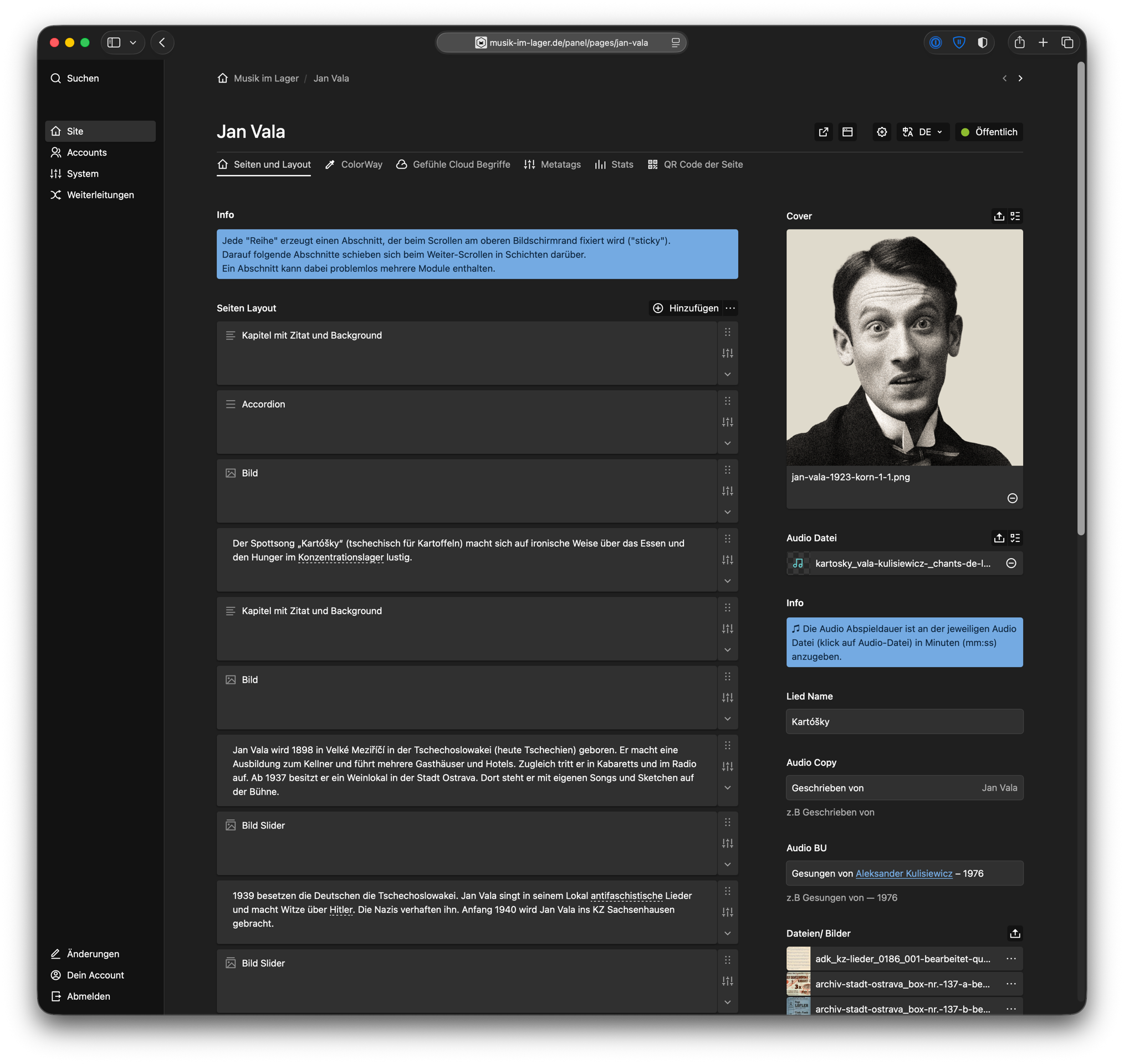Remove the kartosky_vala-kulisiewicz audio file
This screenshot has width=1124, height=1064.
[x=1011, y=563]
